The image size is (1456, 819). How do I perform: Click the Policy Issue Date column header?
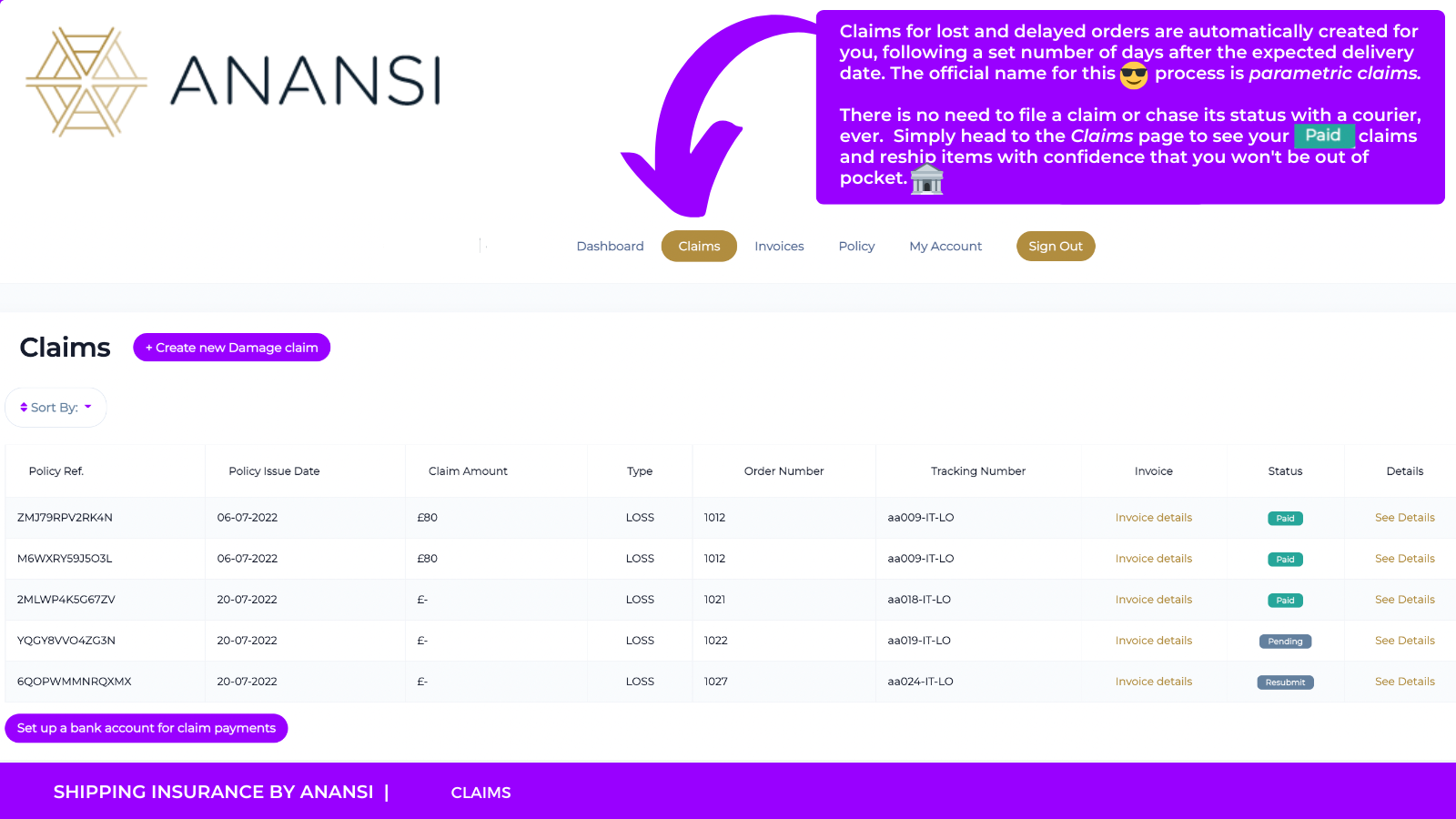pos(274,471)
